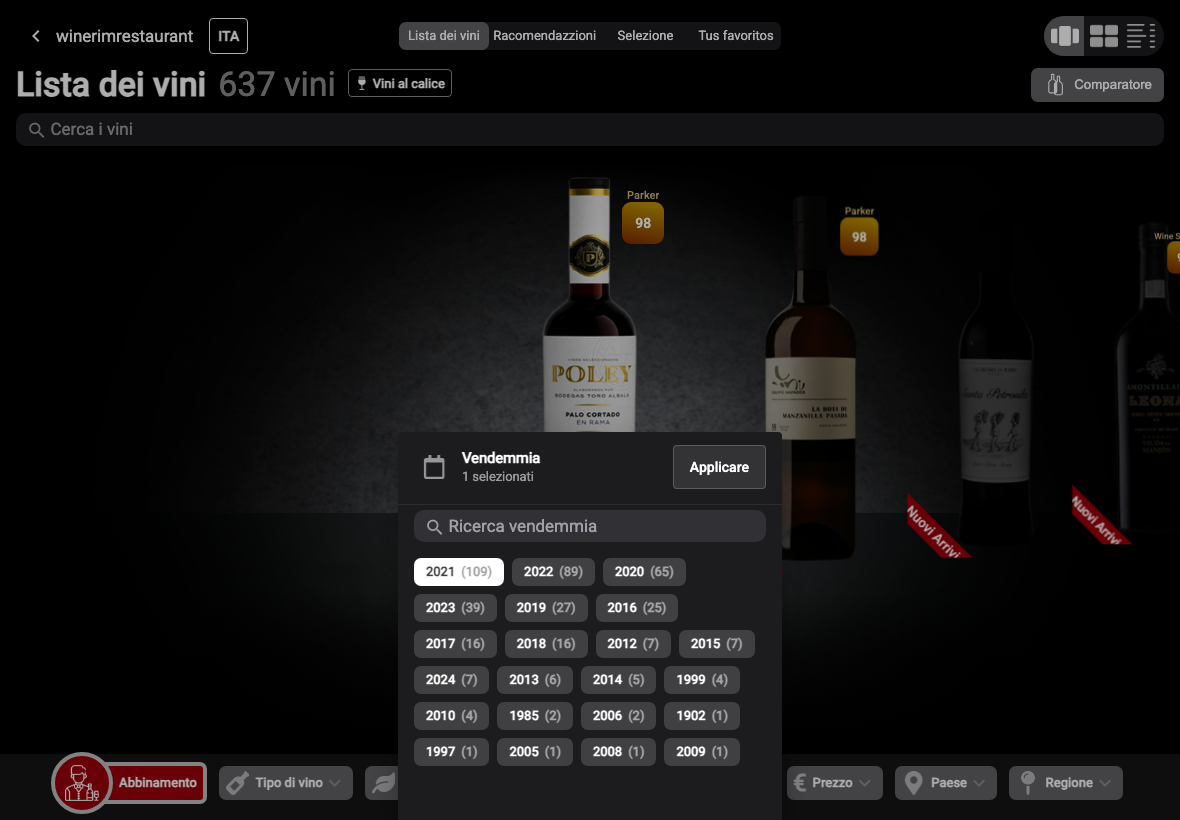Expand the Prezzo filter dropdown
Screen dimensions: 1180x820
tap(835, 783)
